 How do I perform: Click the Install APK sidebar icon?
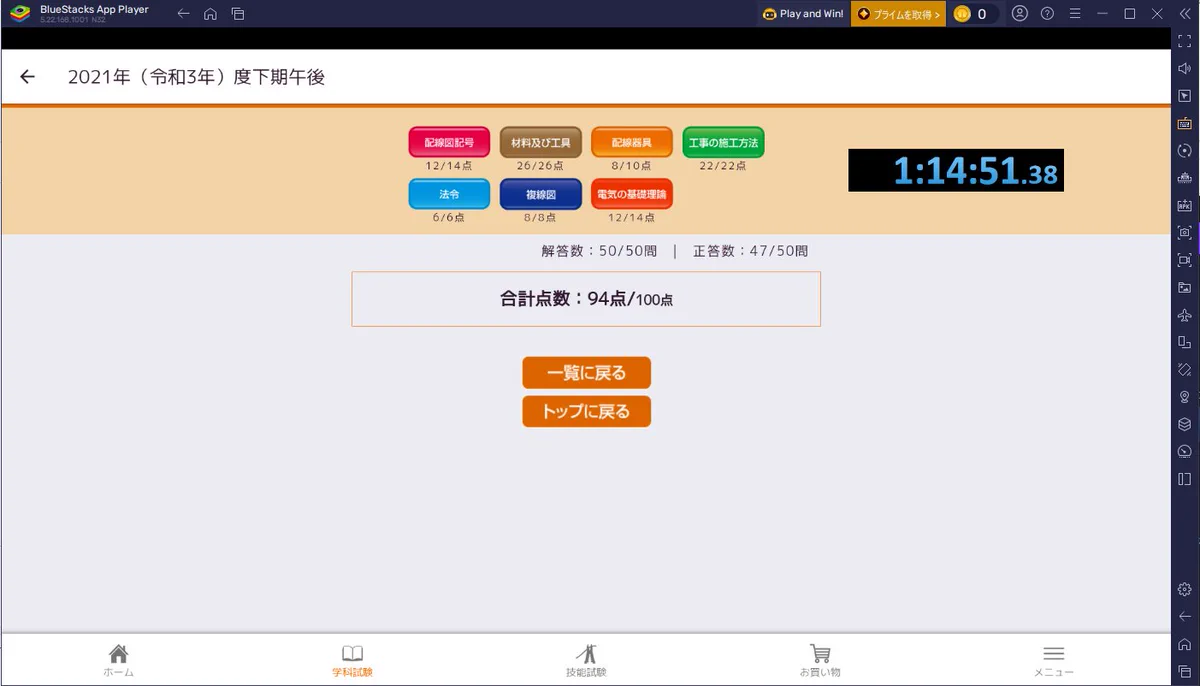coord(1185,205)
